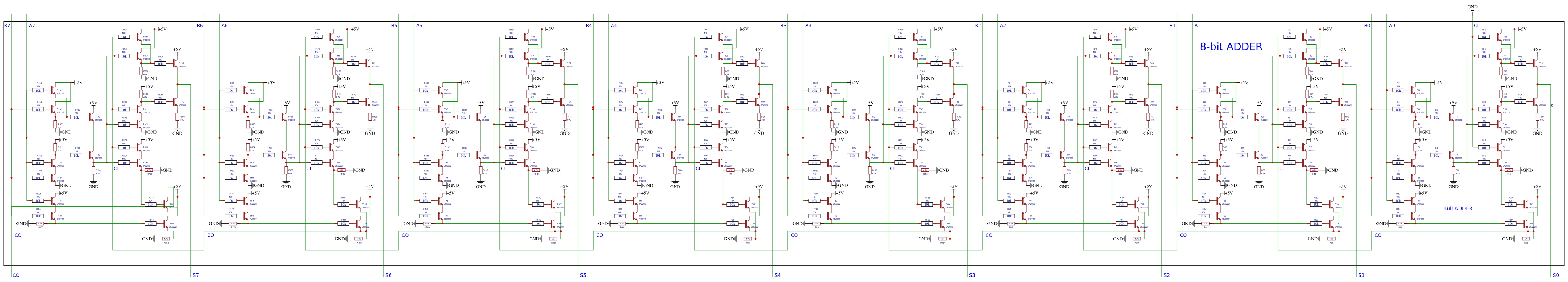
Task: Click the S5 output label
Action: (x=583, y=275)
